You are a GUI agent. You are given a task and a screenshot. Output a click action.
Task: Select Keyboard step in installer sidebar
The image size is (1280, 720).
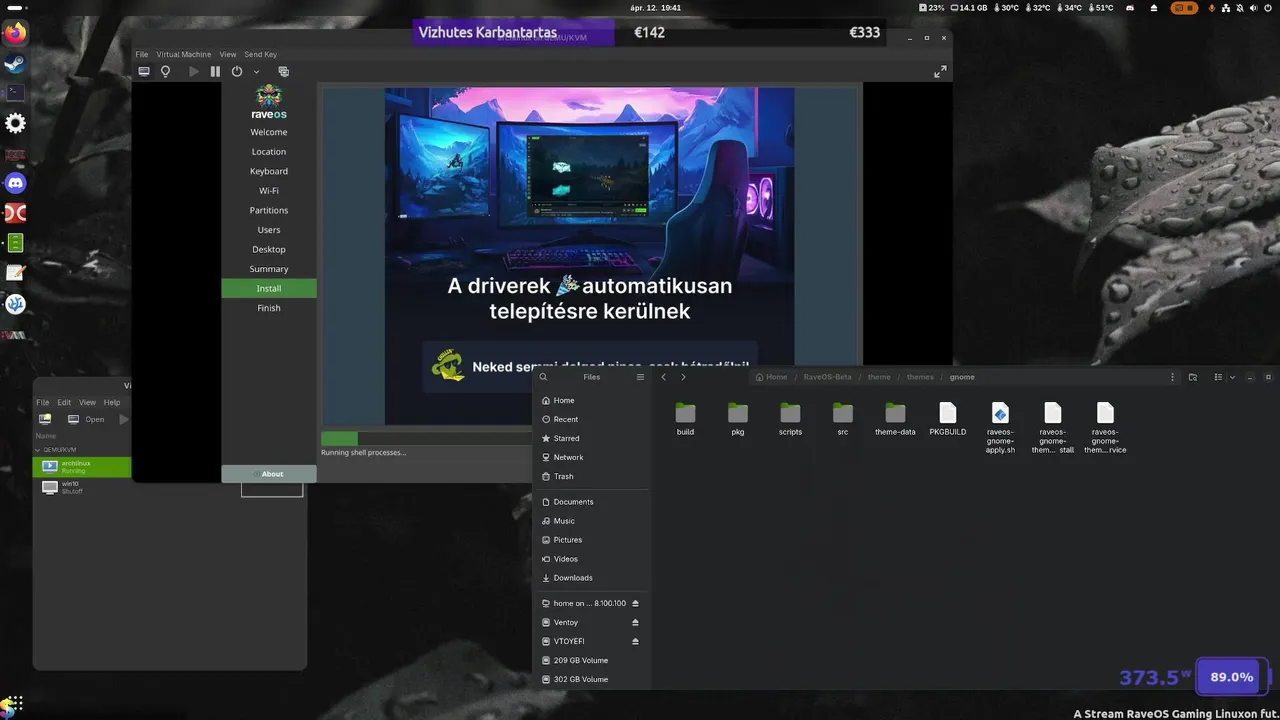click(x=269, y=171)
